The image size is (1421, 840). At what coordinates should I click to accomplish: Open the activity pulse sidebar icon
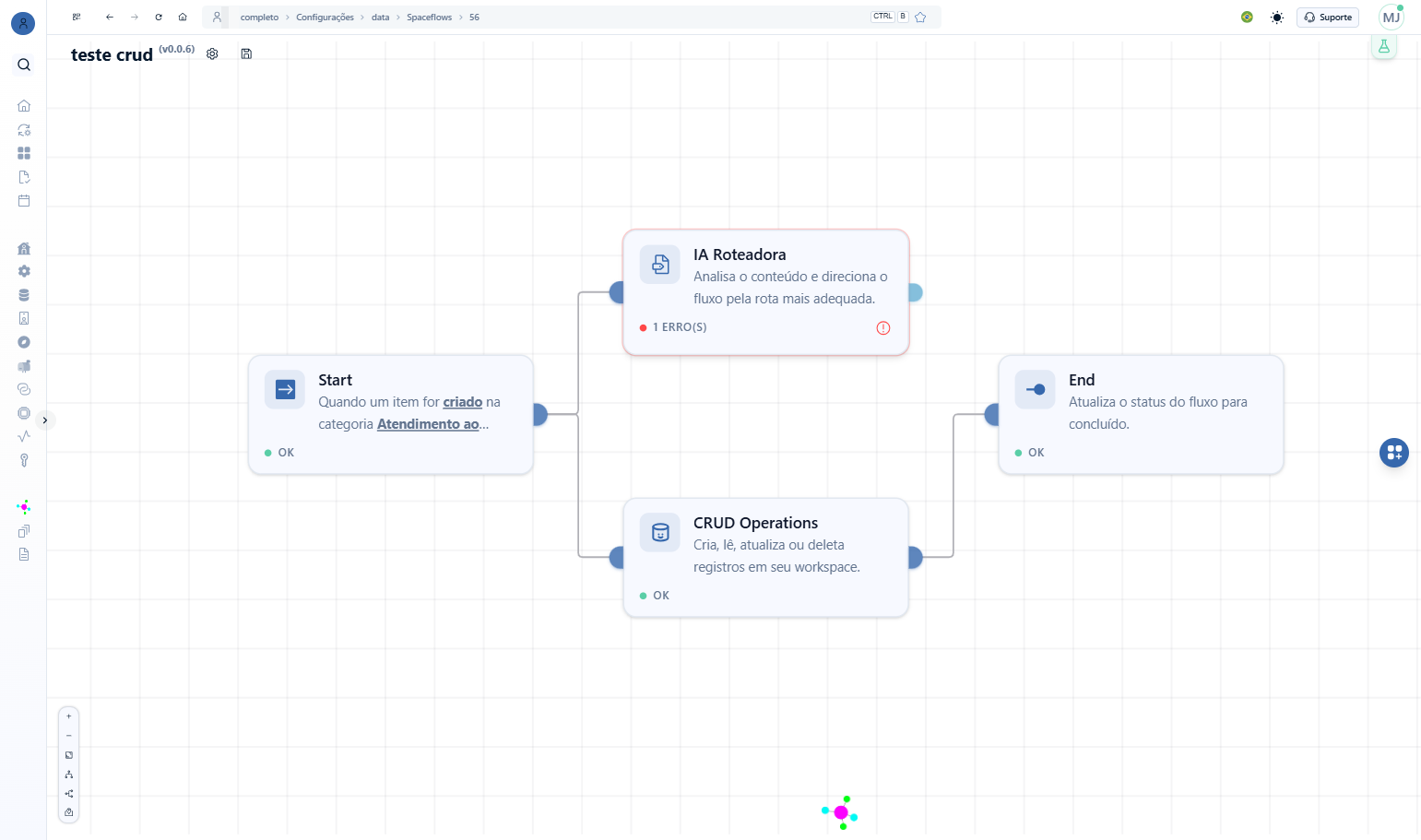[24, 436]
